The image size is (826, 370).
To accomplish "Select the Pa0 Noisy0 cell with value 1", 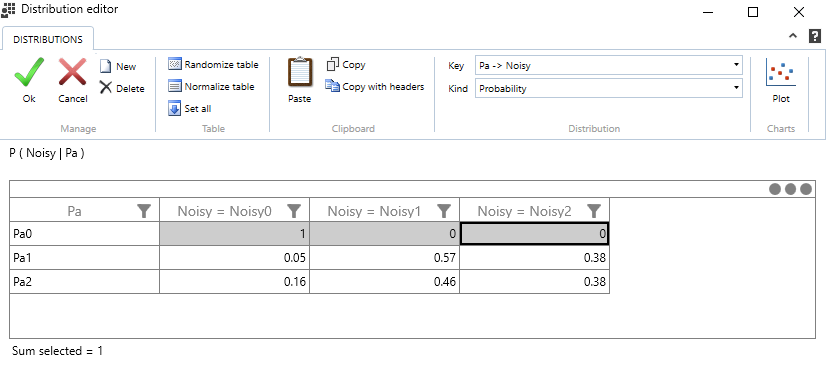I will 234,233.
